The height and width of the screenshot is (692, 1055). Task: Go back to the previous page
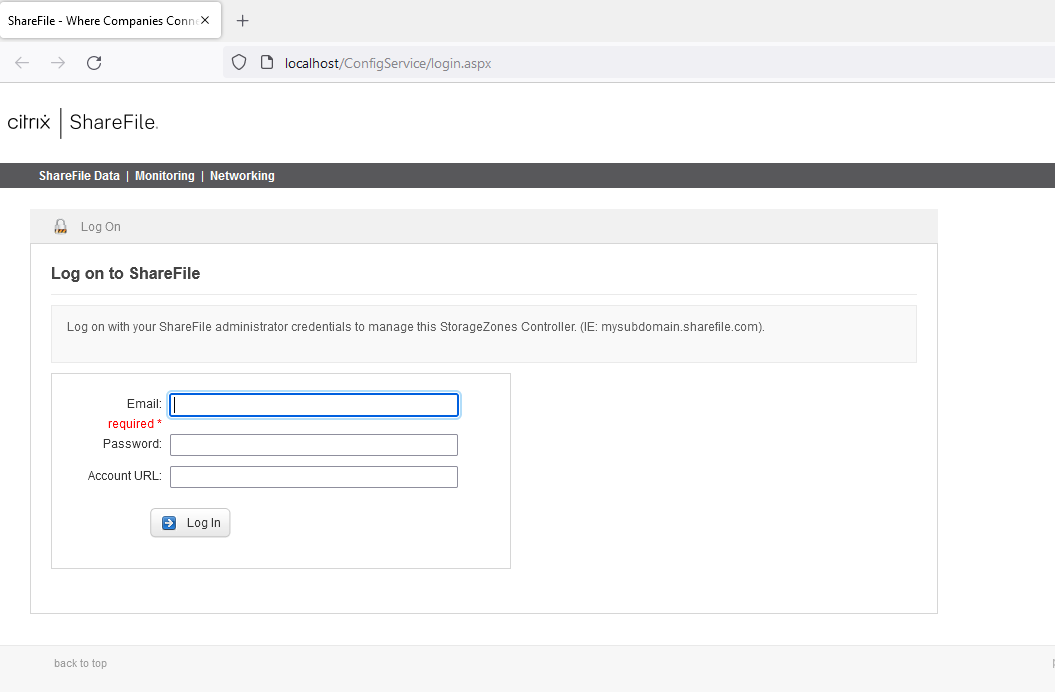coord(22,63)
